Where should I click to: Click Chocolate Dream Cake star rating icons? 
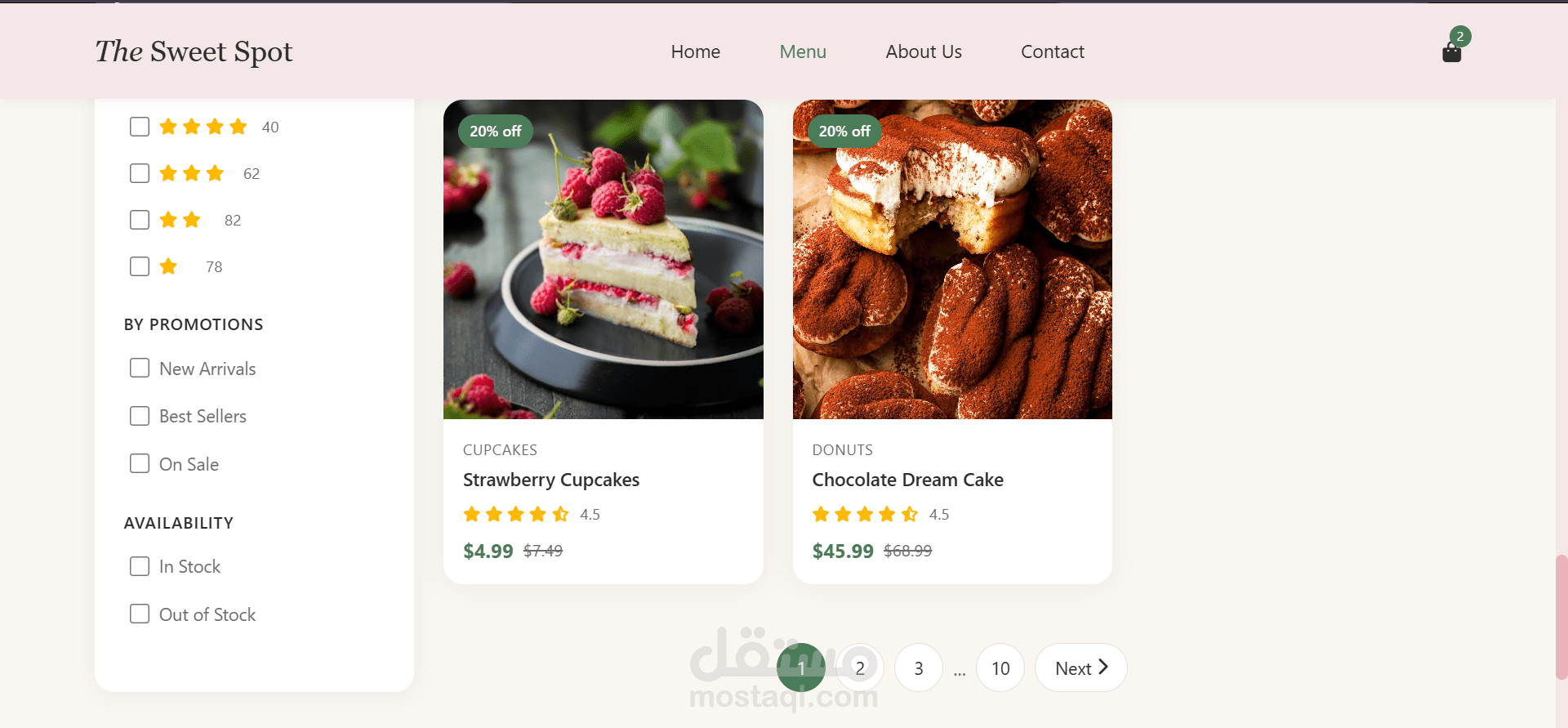865,514
